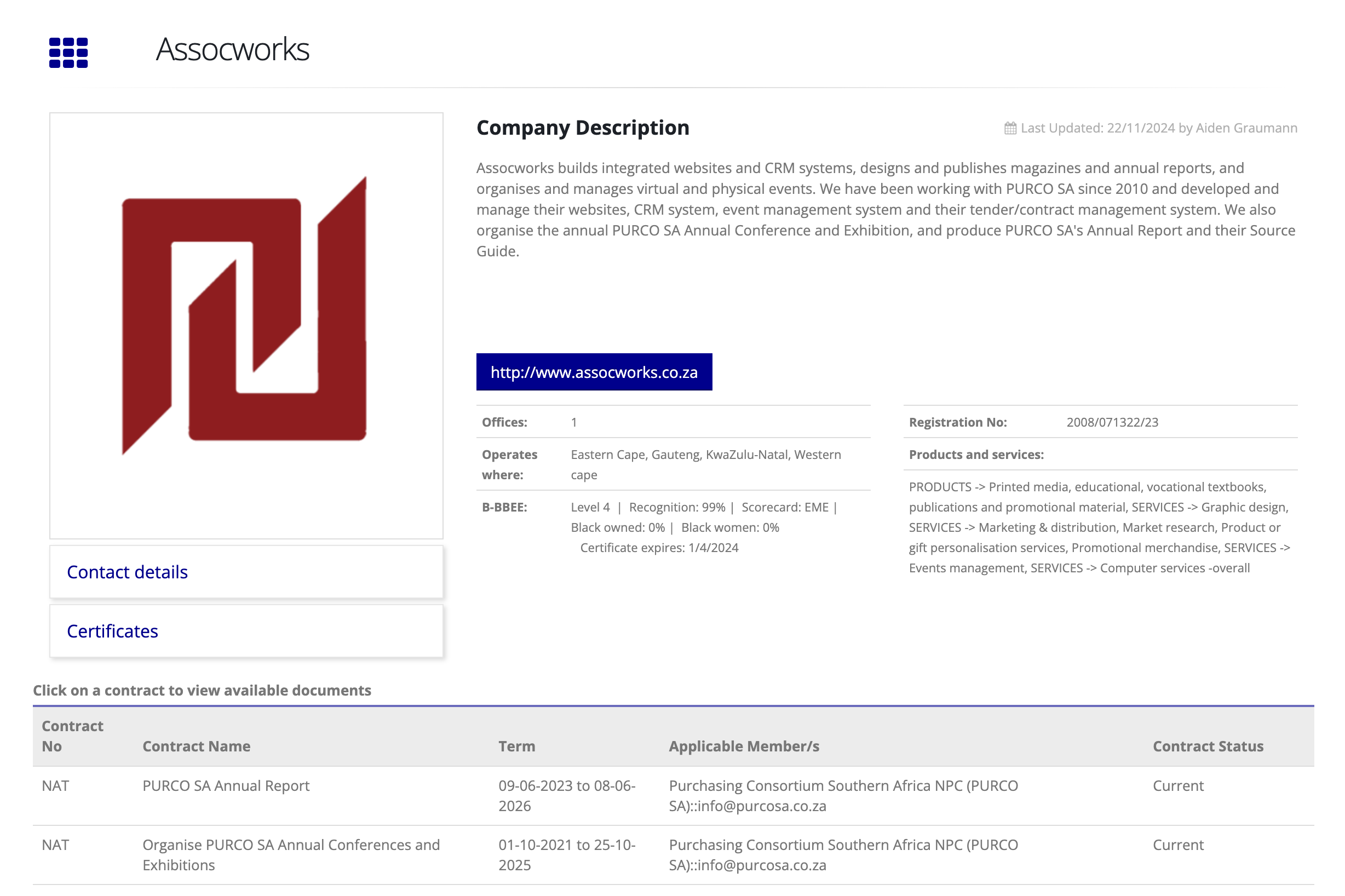Click the B-BBEE certificate expires text

658,548
